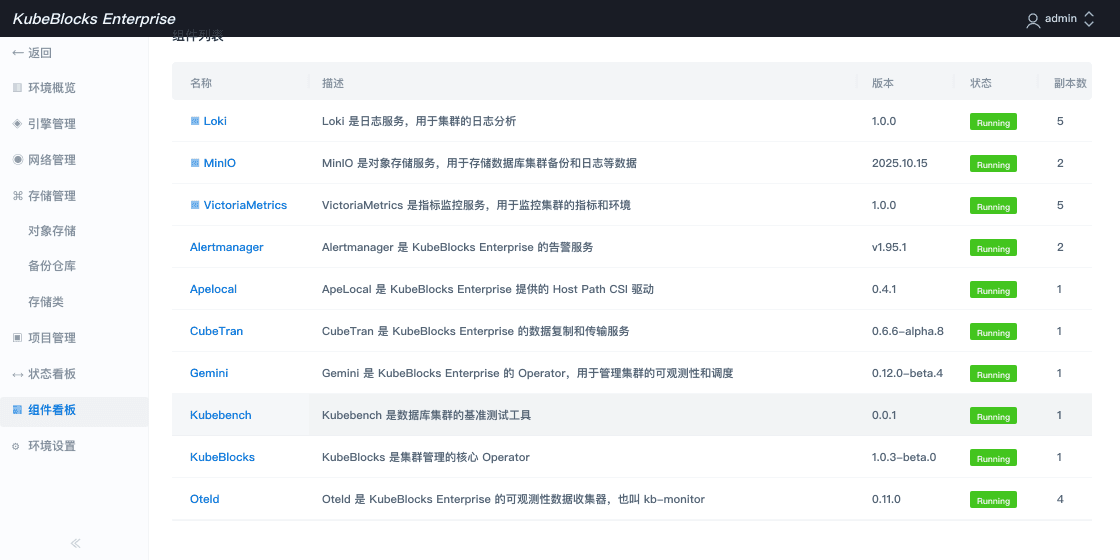
Task: Click the Running badge for Loki
Action: pyautogui.click(x=993, y=122)
